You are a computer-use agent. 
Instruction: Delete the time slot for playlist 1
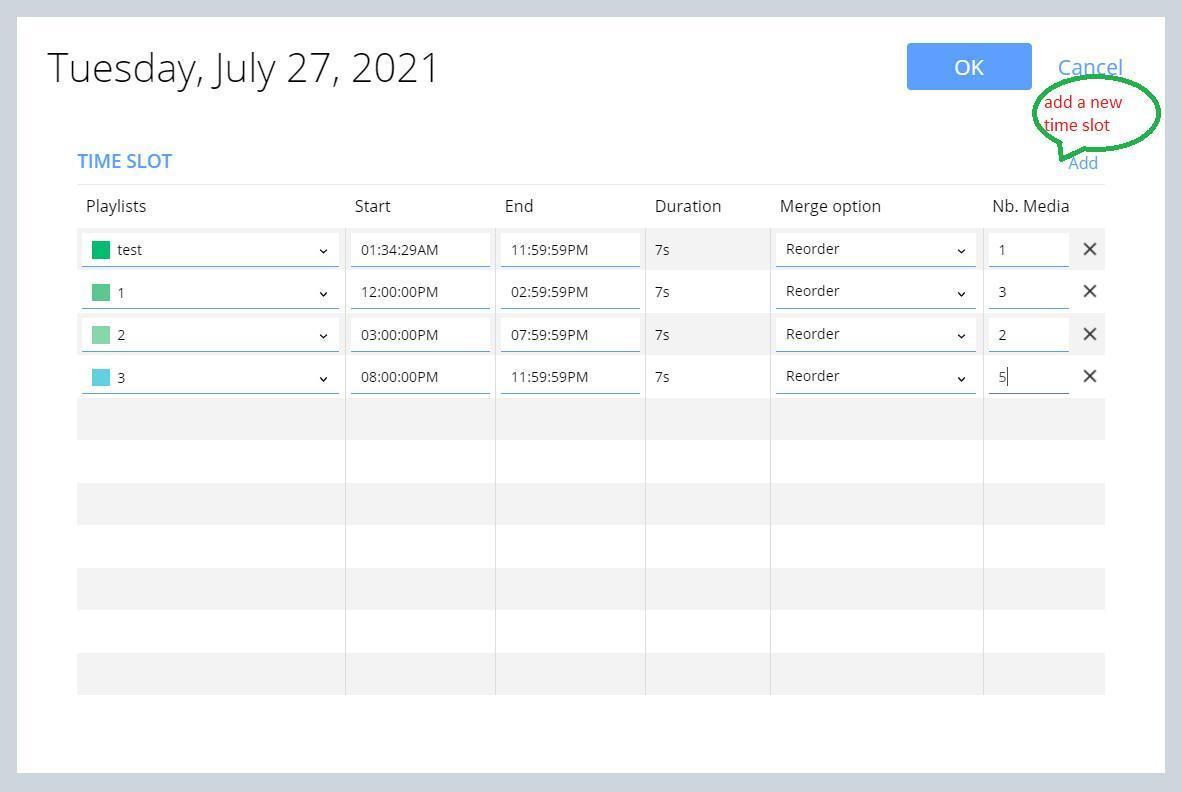(1089, 292)
